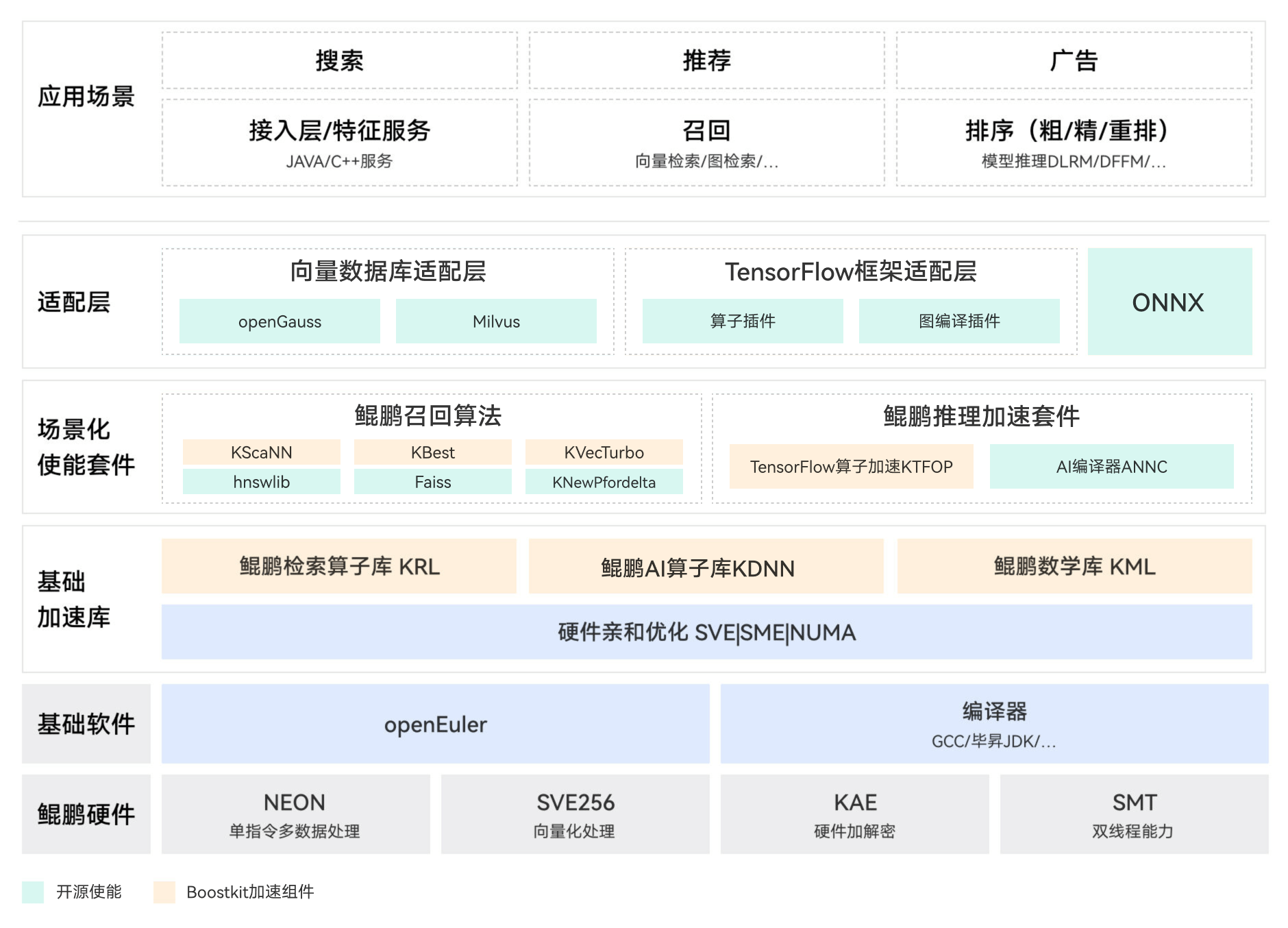1288x928 pixels.
Task: Choose the KVecTurbo box
Action: tap(604, 452)
